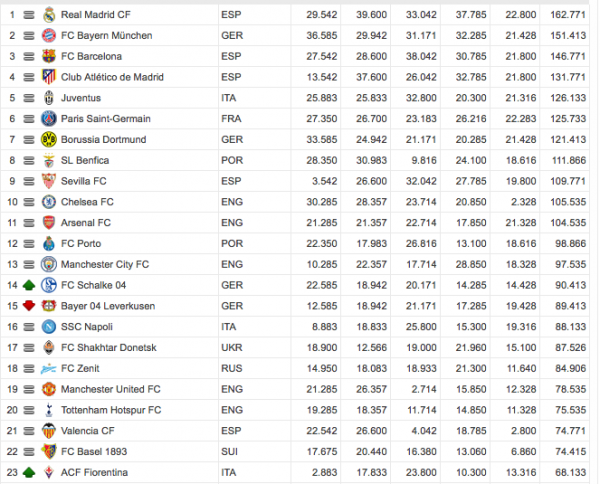Click the Tottenham Hotspur FC crest
600x484 pixels.
click(48, 410)
